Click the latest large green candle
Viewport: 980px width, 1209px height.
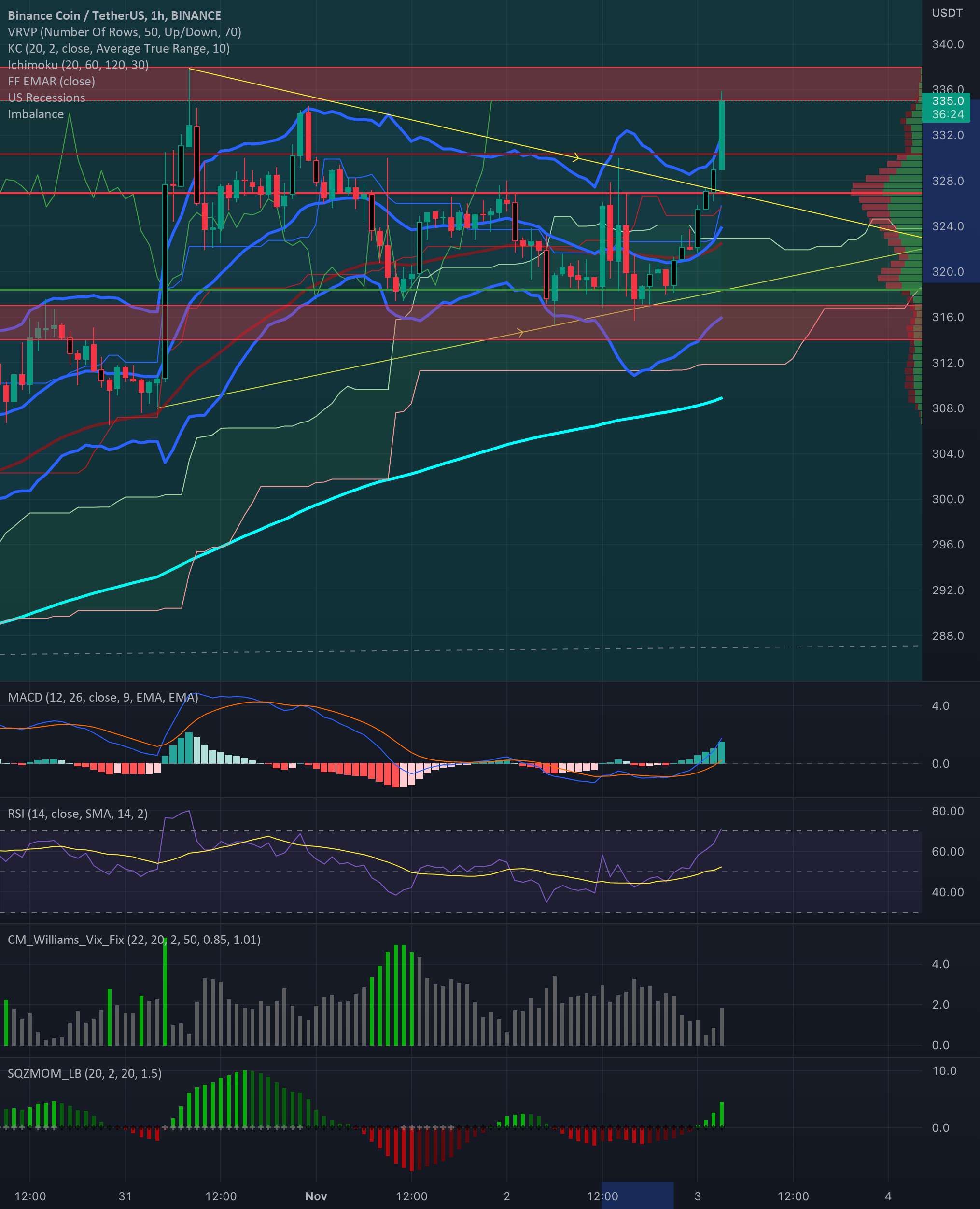[x=721, y=135]
